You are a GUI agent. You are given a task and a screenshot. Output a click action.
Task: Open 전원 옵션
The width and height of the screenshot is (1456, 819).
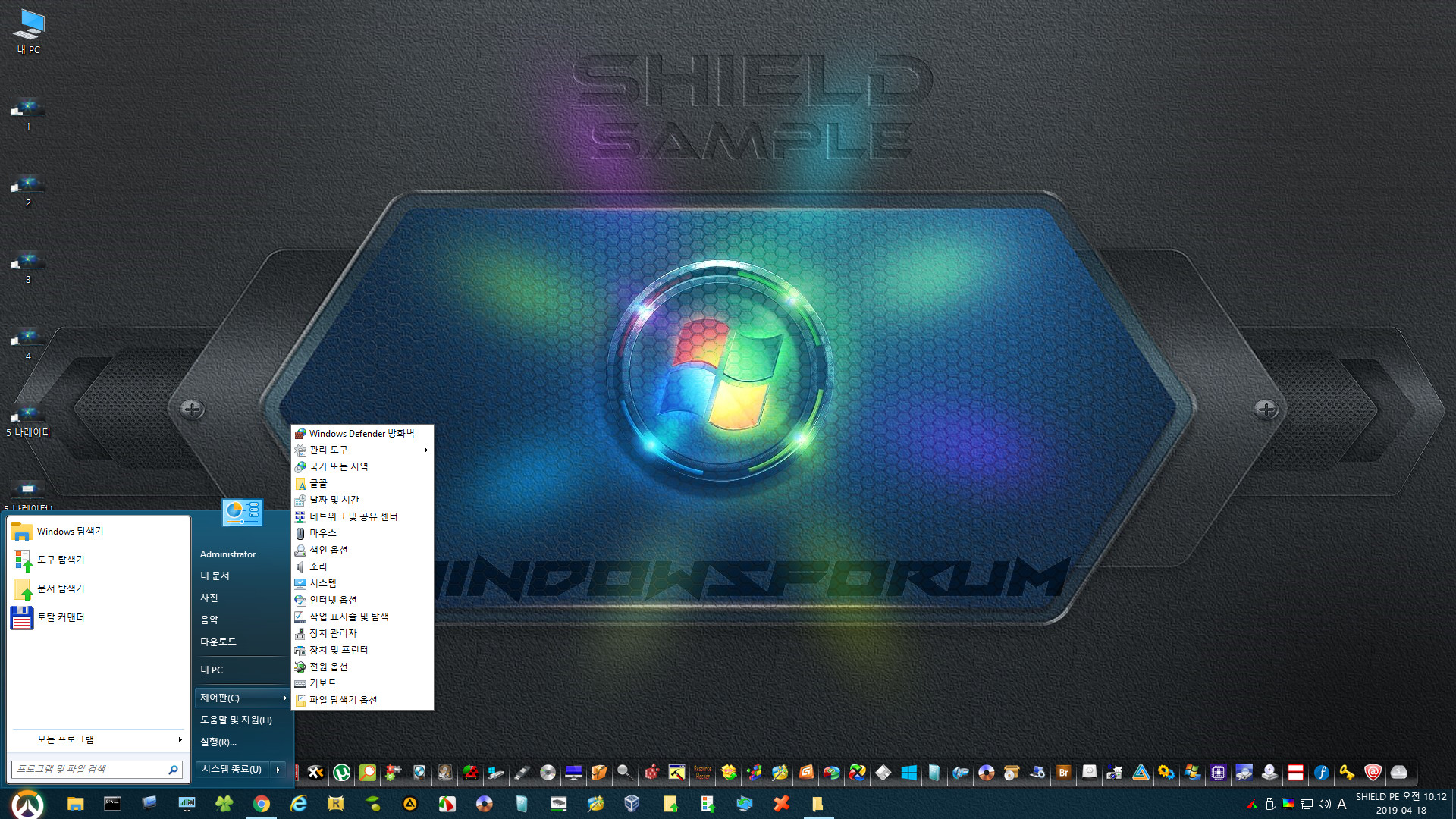pyautogui.click(x=362, y=667)
